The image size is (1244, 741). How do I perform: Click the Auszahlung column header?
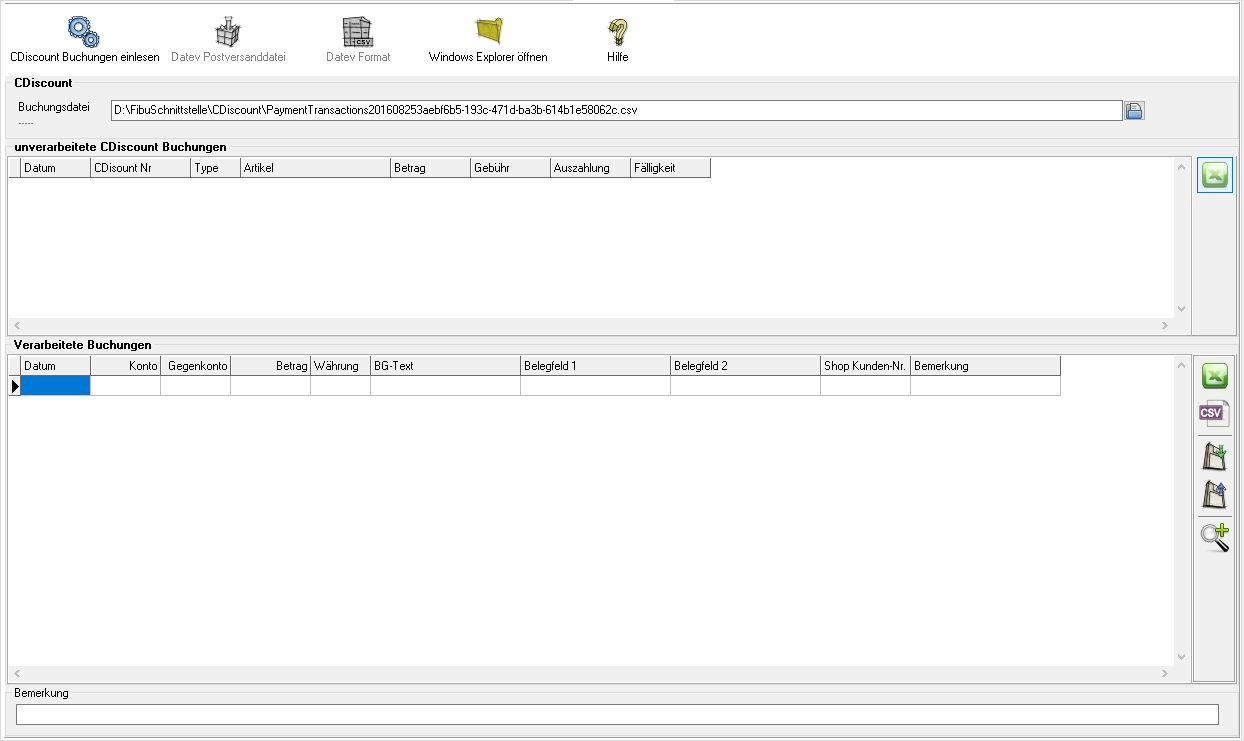[590, 168]
